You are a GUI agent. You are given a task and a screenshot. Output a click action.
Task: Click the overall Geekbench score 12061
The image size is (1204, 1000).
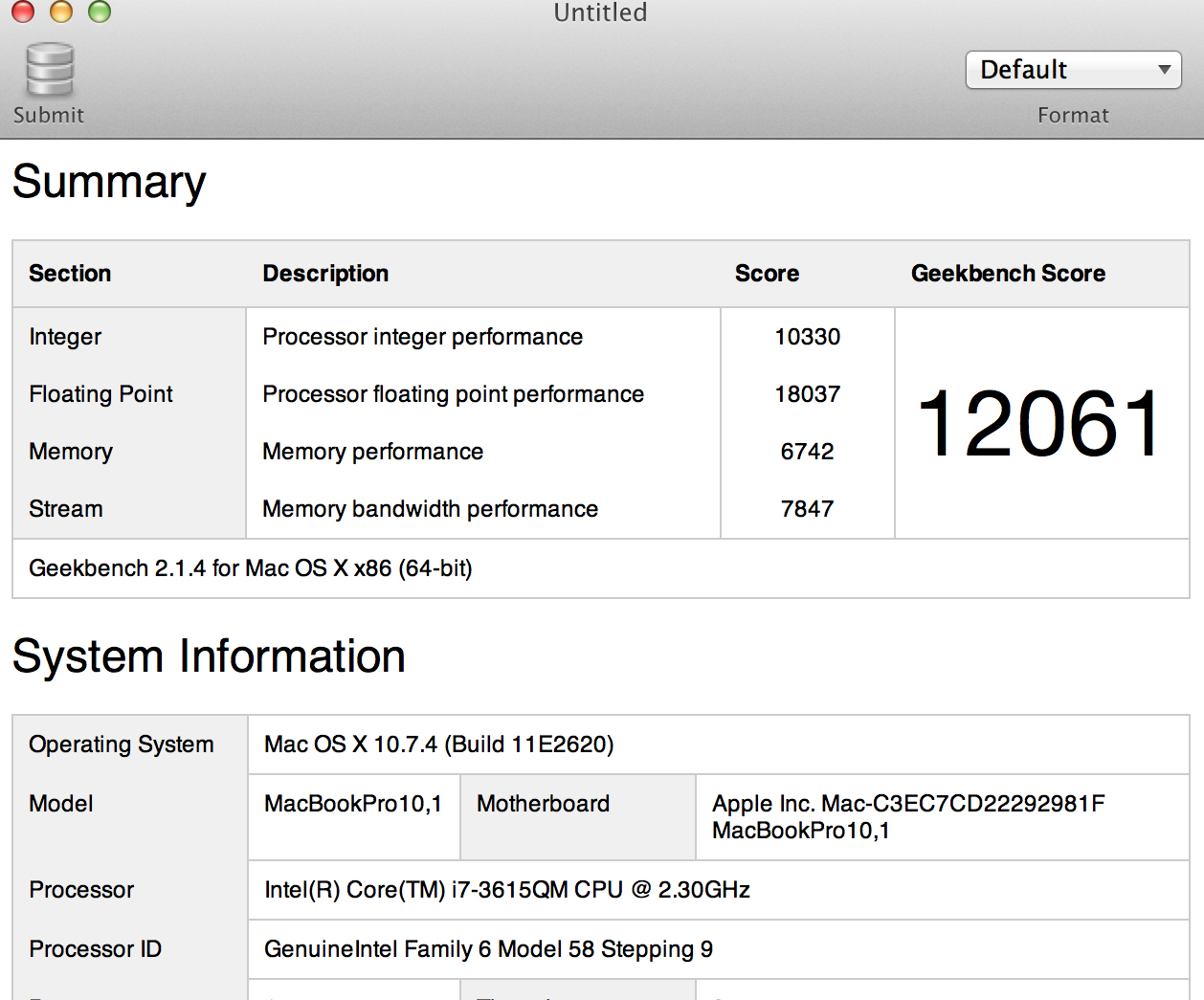click(1039, 424)
